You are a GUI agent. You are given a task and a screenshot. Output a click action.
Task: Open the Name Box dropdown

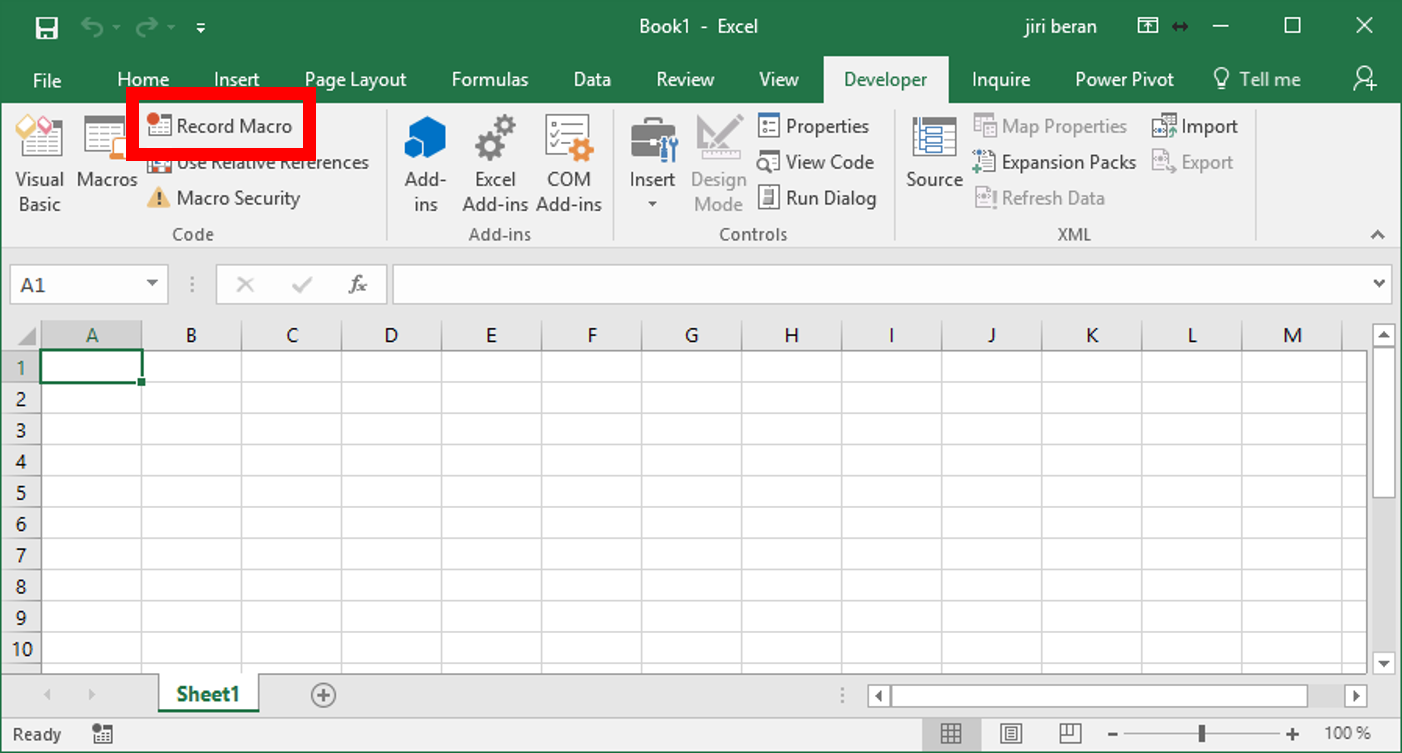152,284
